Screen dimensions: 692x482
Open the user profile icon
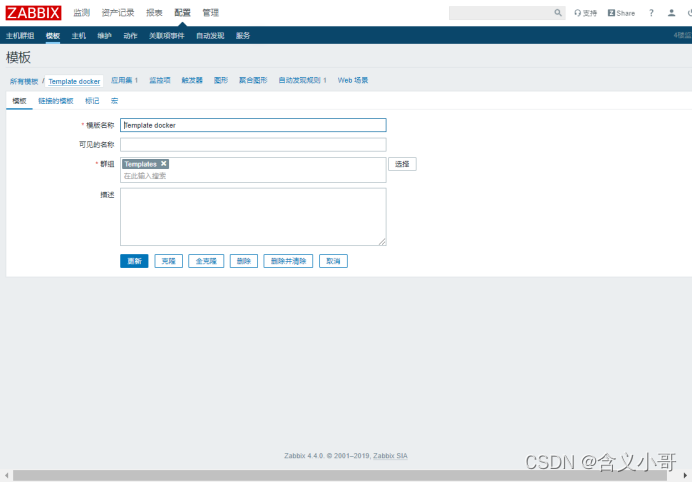pyautogui.click(x=671, y=13)
